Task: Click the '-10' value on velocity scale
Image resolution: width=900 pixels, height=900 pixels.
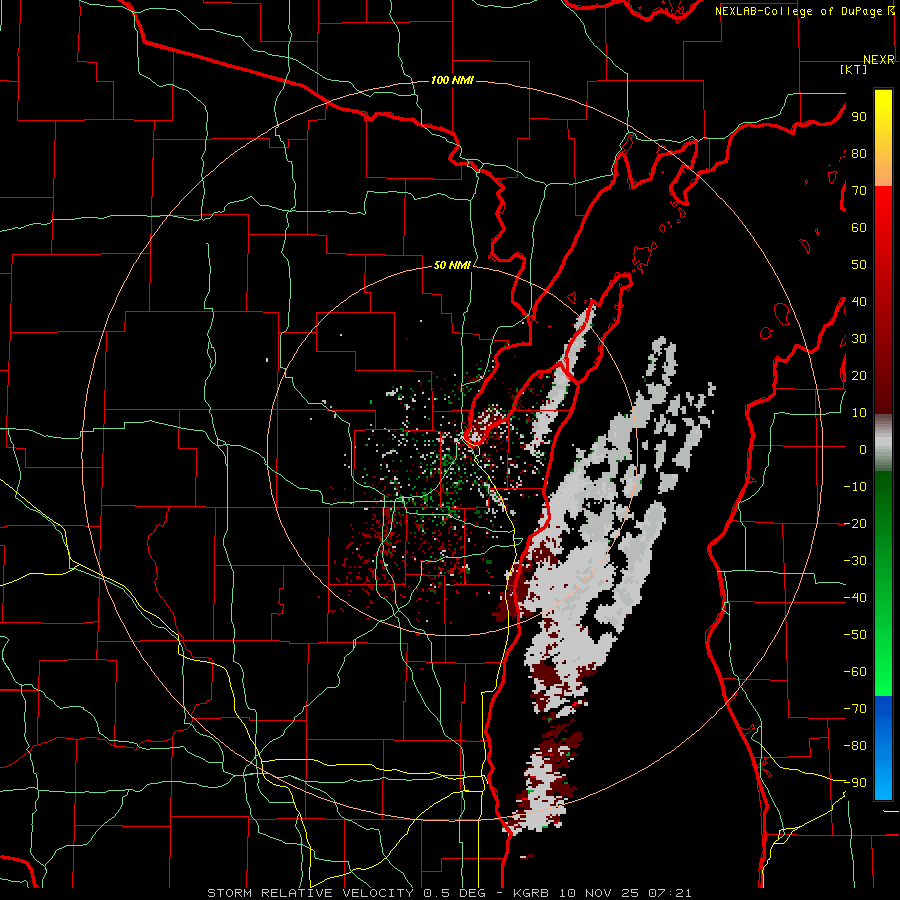Action: pyautogui.click(x=855, y=487)
